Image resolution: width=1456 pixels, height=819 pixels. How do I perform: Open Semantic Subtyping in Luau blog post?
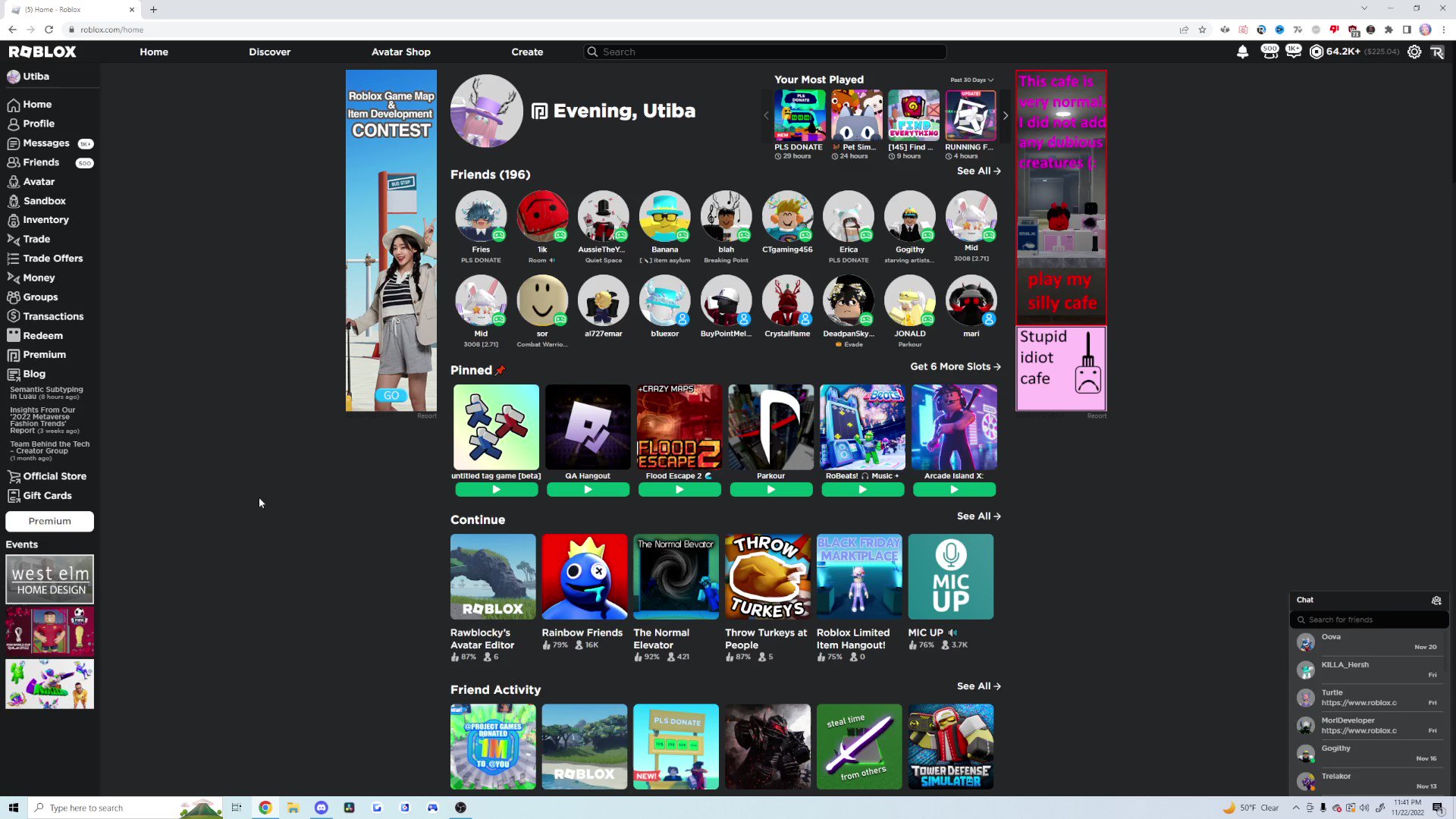[x=46, y=393]
